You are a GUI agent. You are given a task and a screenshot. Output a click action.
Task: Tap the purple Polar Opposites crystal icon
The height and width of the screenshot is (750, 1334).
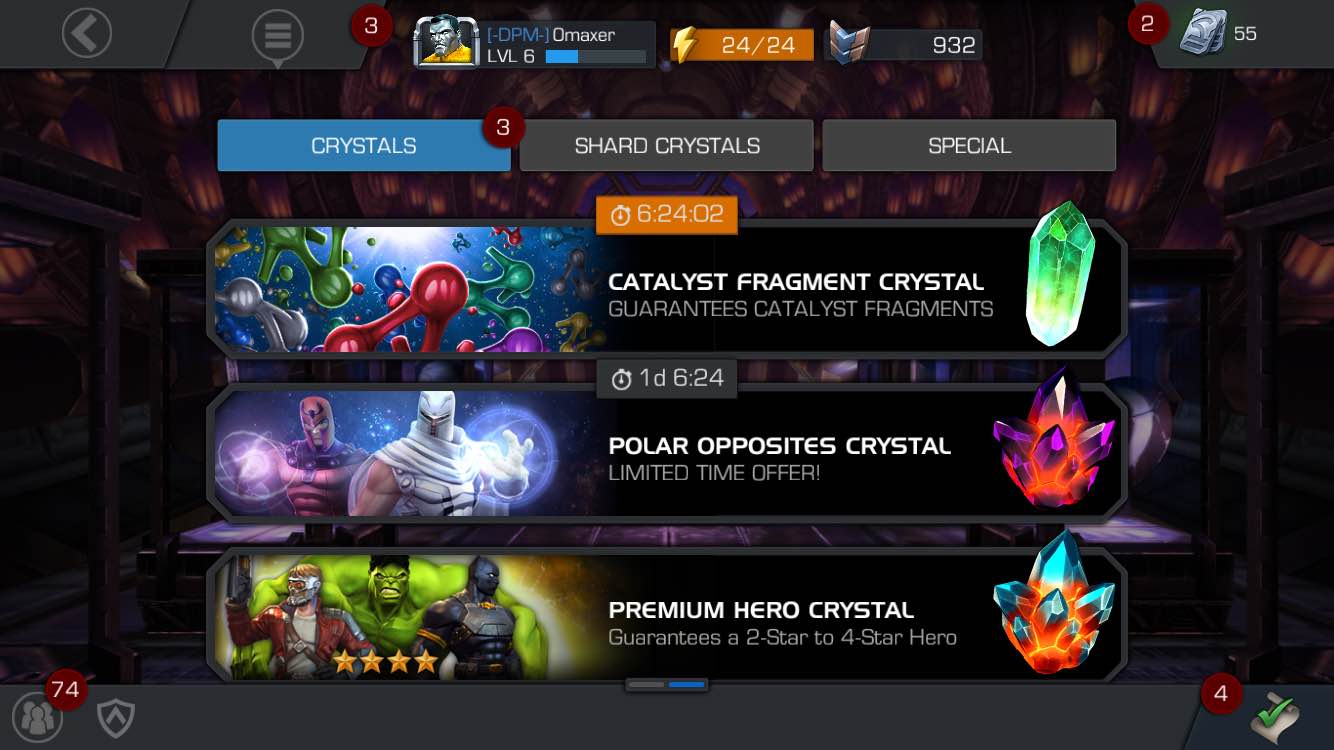(x=1054, y=440)
